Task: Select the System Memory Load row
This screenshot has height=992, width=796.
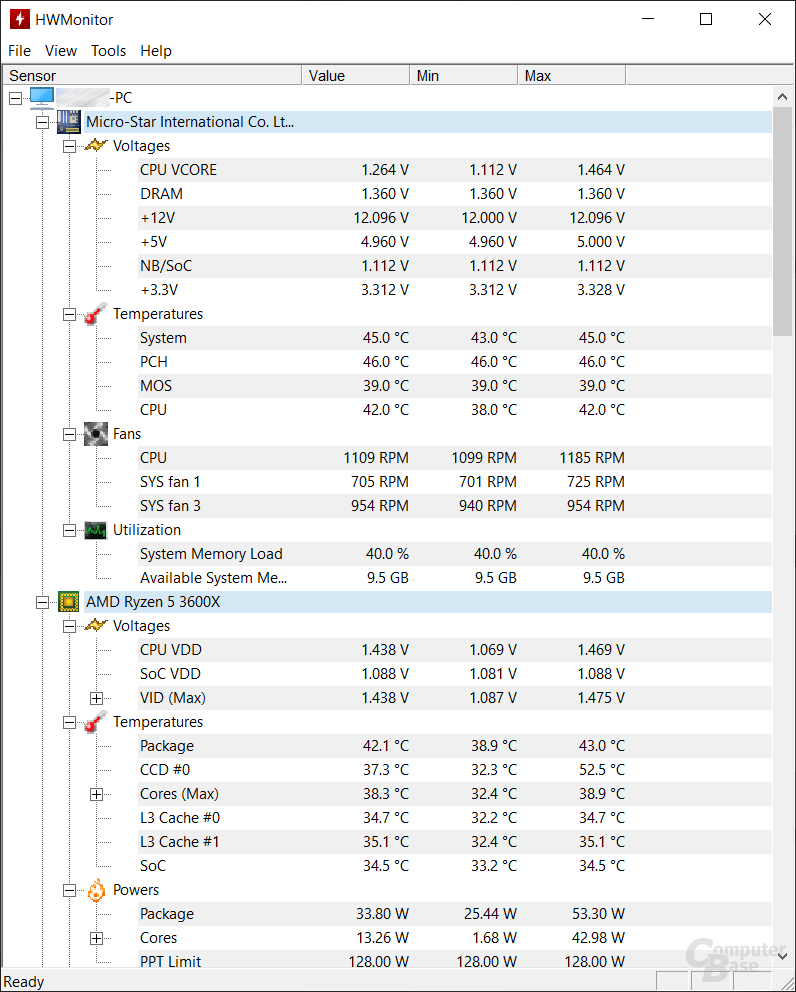Action: tap(455, 554)
